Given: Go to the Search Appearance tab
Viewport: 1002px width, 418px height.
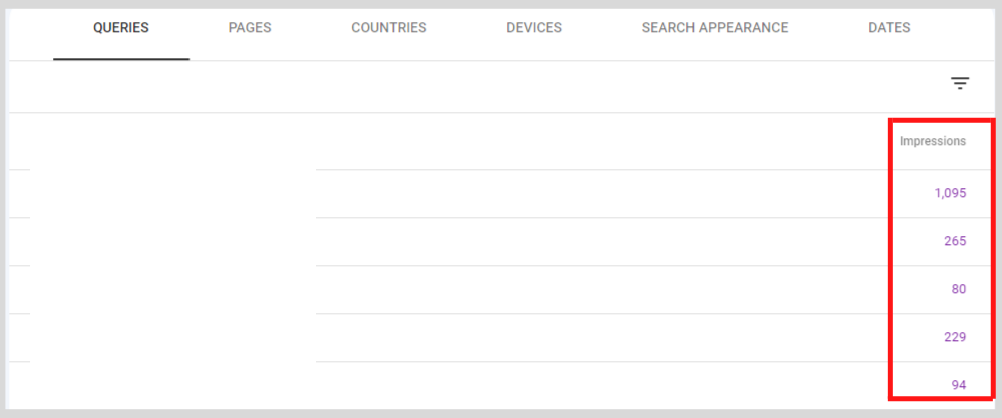Looking at the screenshot, I should pyautogui.click(x=714, y=28).
